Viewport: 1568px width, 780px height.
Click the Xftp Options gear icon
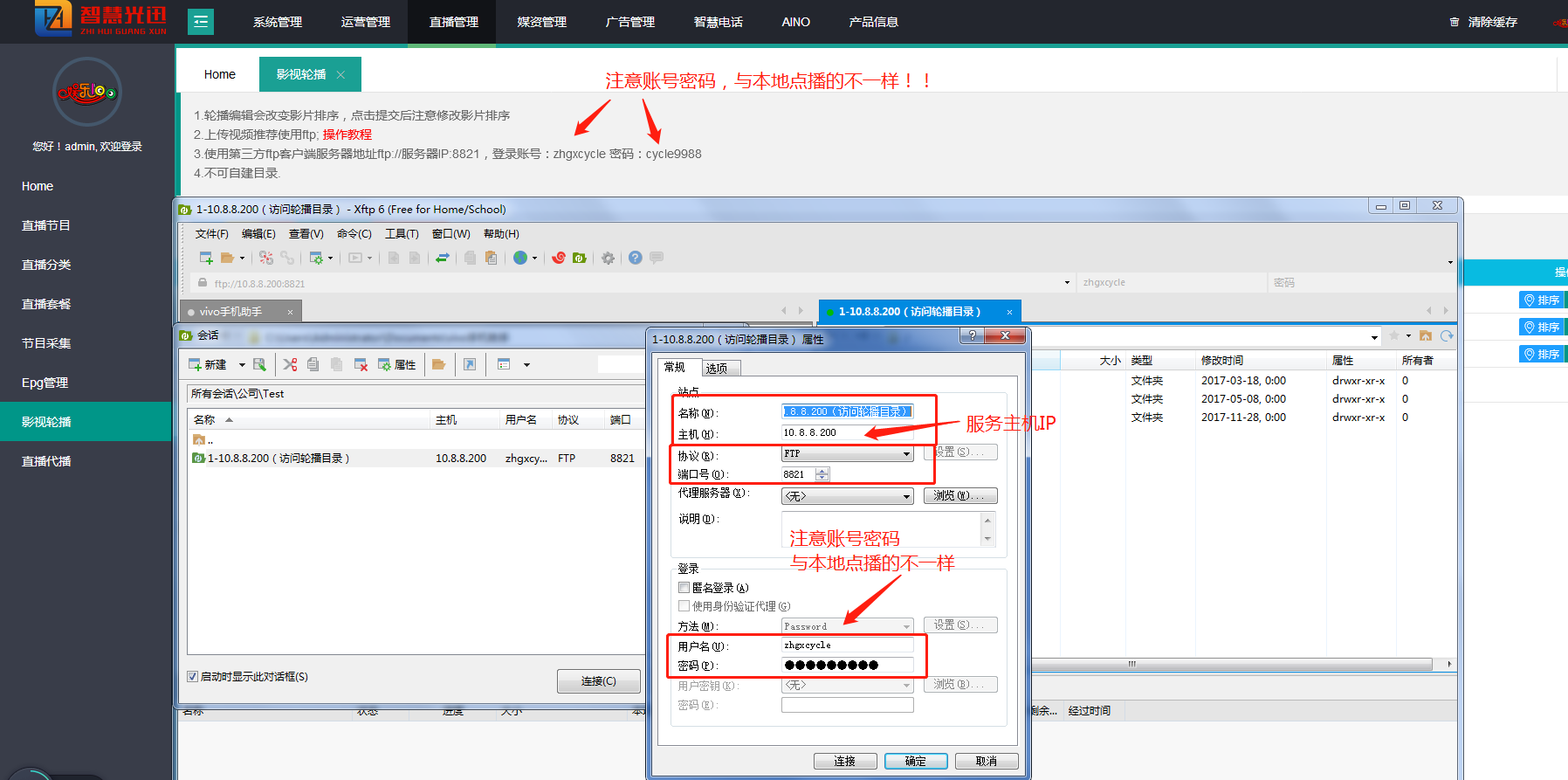pyautogui.click(x=608, y=258)
